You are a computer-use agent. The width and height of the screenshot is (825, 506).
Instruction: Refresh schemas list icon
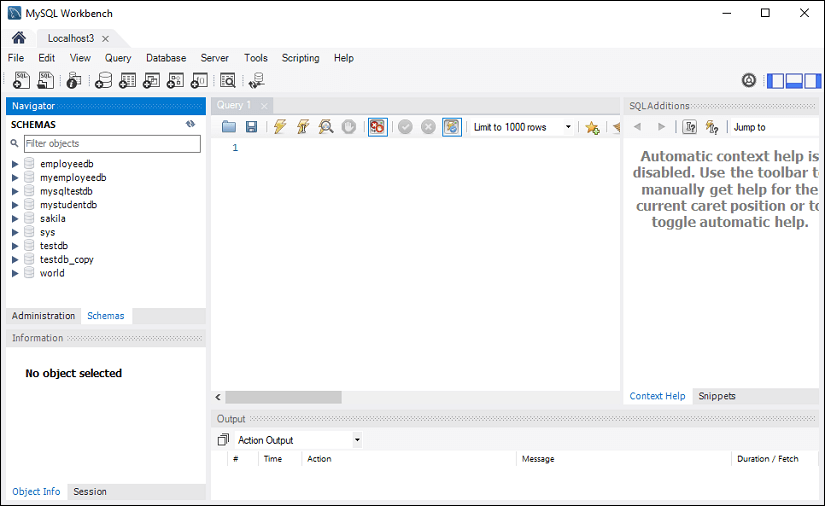point(190,124)
